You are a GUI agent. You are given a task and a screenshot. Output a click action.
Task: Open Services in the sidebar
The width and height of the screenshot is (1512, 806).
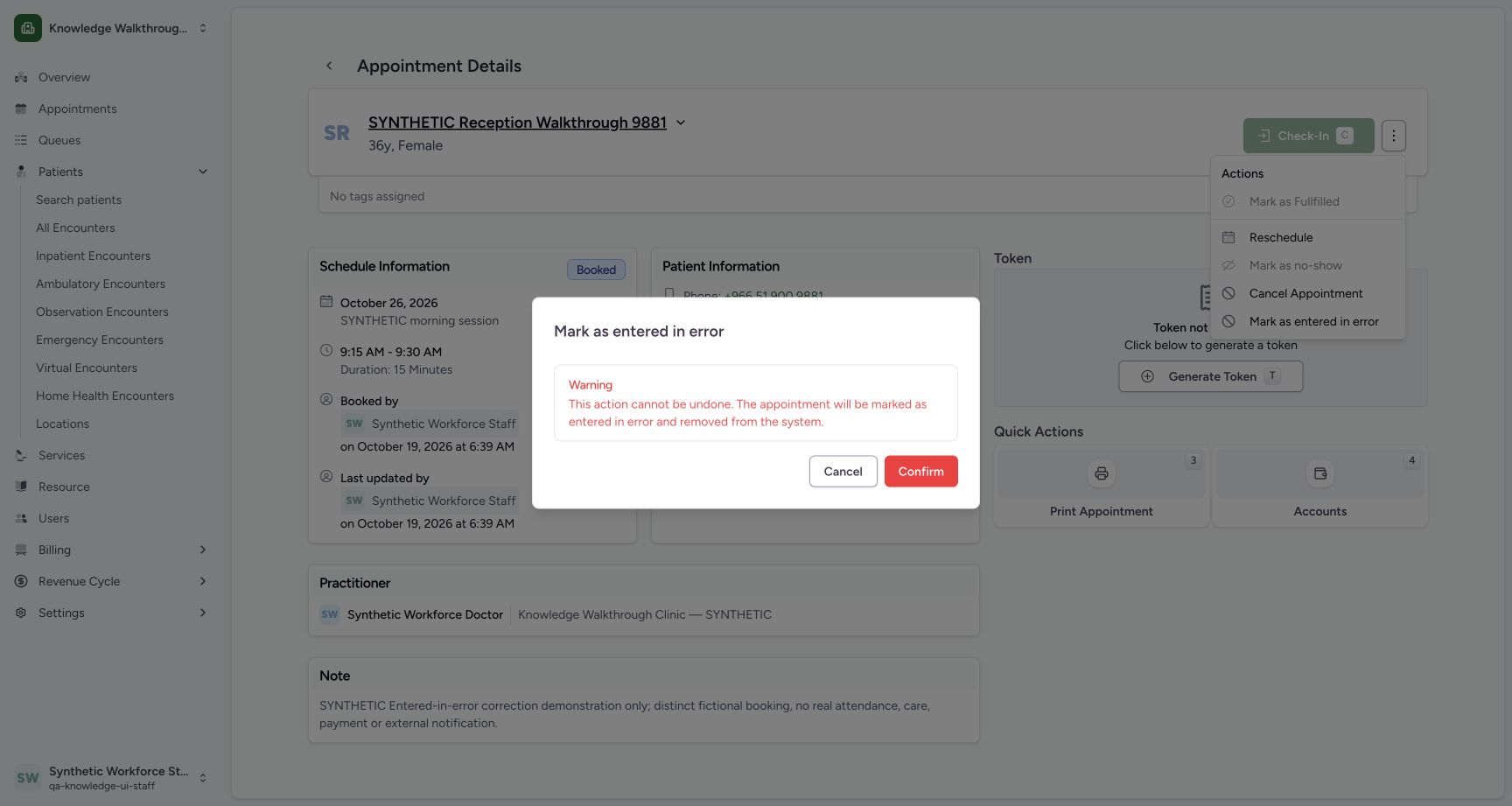pyautogui.click(x=61, y=455)
